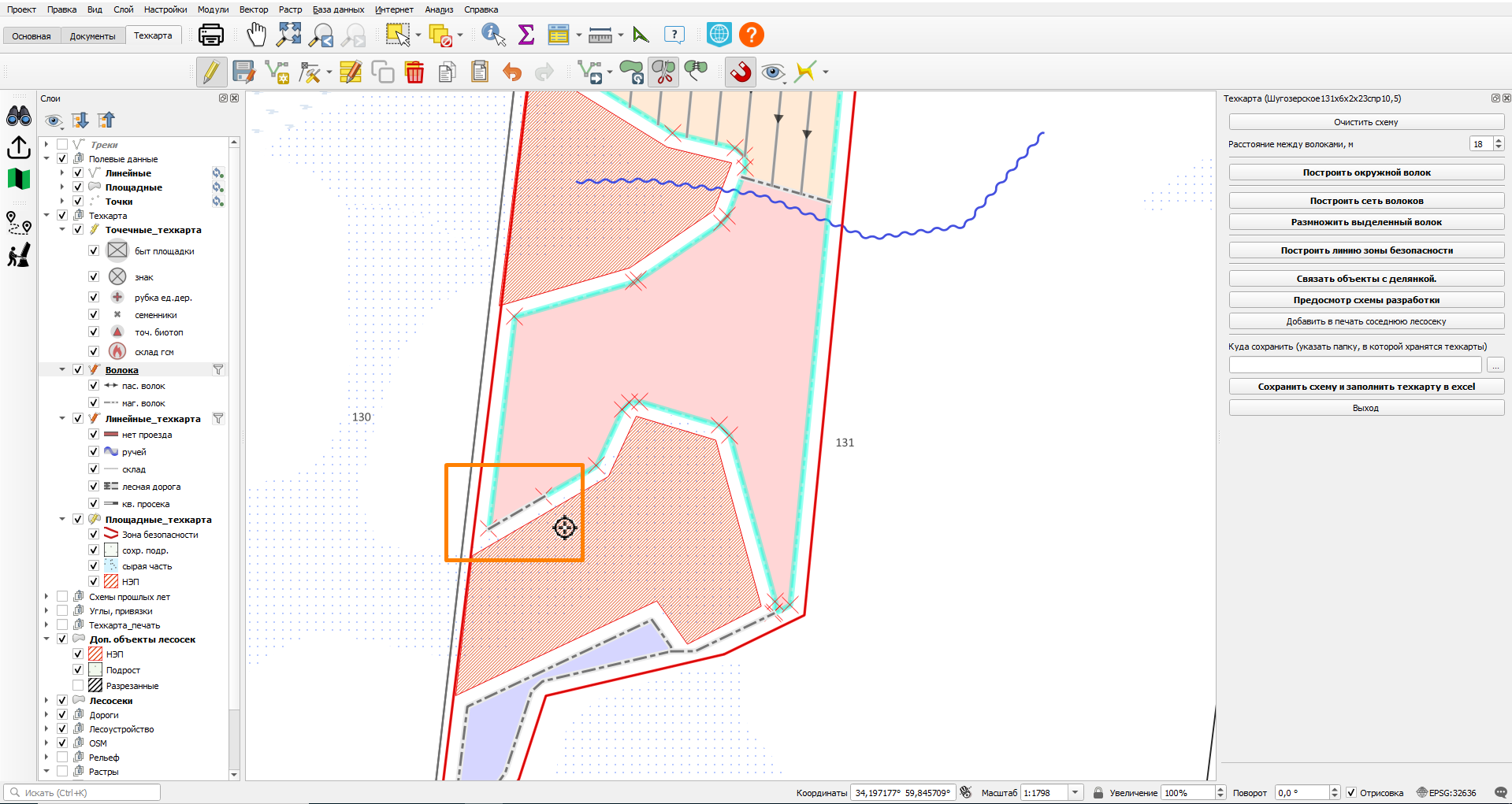
Task: Click the green folded map sidebar icon
Action: [x=19, y=179]
